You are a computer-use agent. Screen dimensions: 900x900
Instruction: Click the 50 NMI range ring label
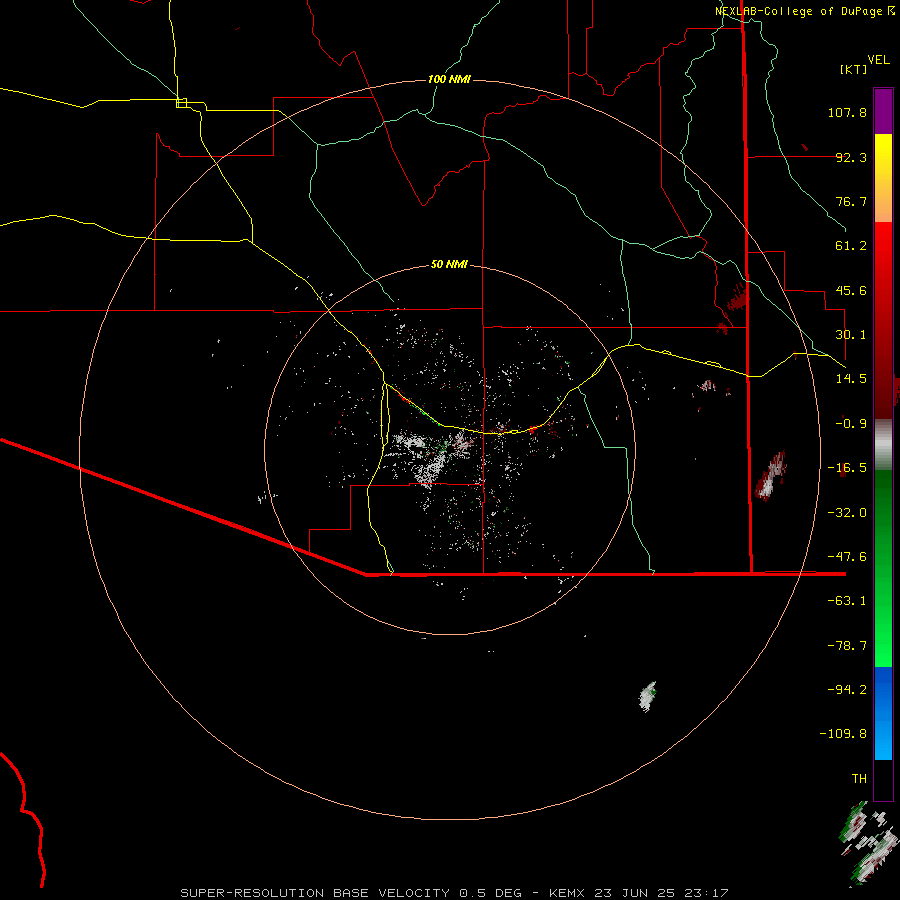[449, 264]
